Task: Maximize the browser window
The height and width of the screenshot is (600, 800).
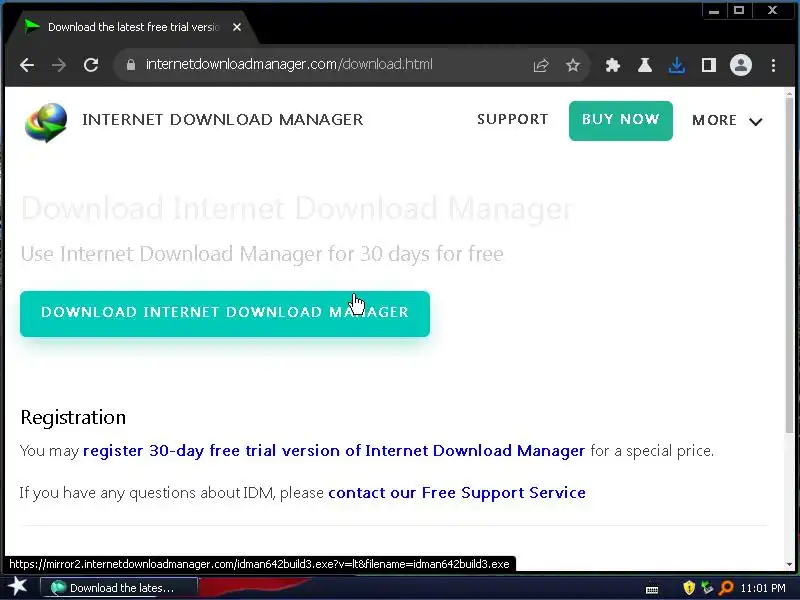Action: tap(739, 10)
